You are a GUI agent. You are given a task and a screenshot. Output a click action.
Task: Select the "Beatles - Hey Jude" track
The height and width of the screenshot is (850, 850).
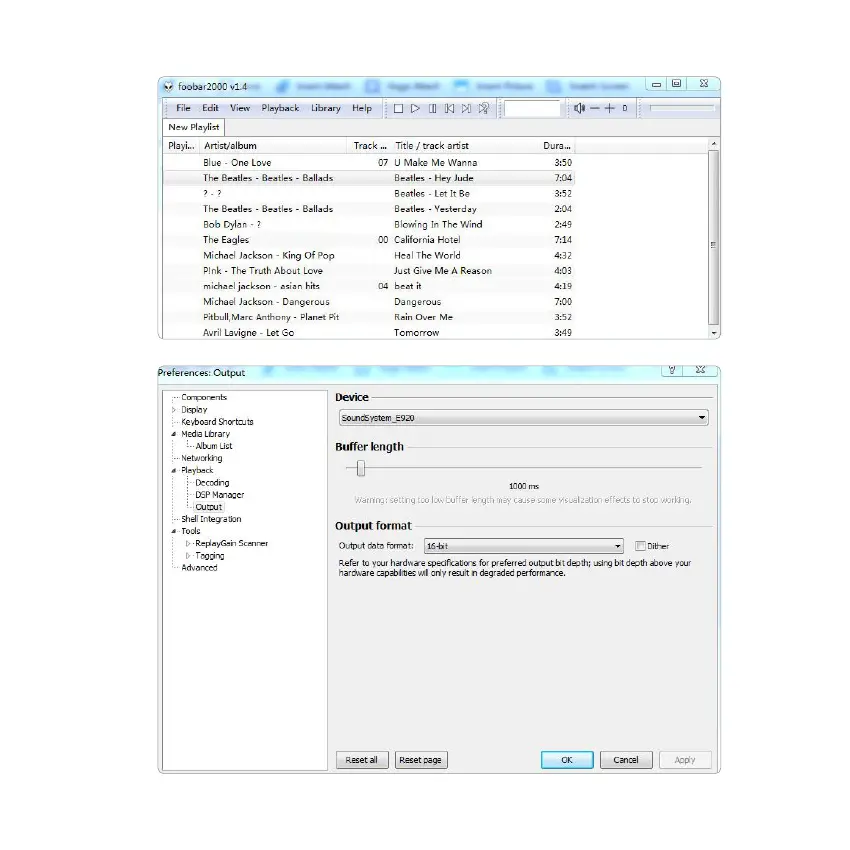(x=369, y=178)
